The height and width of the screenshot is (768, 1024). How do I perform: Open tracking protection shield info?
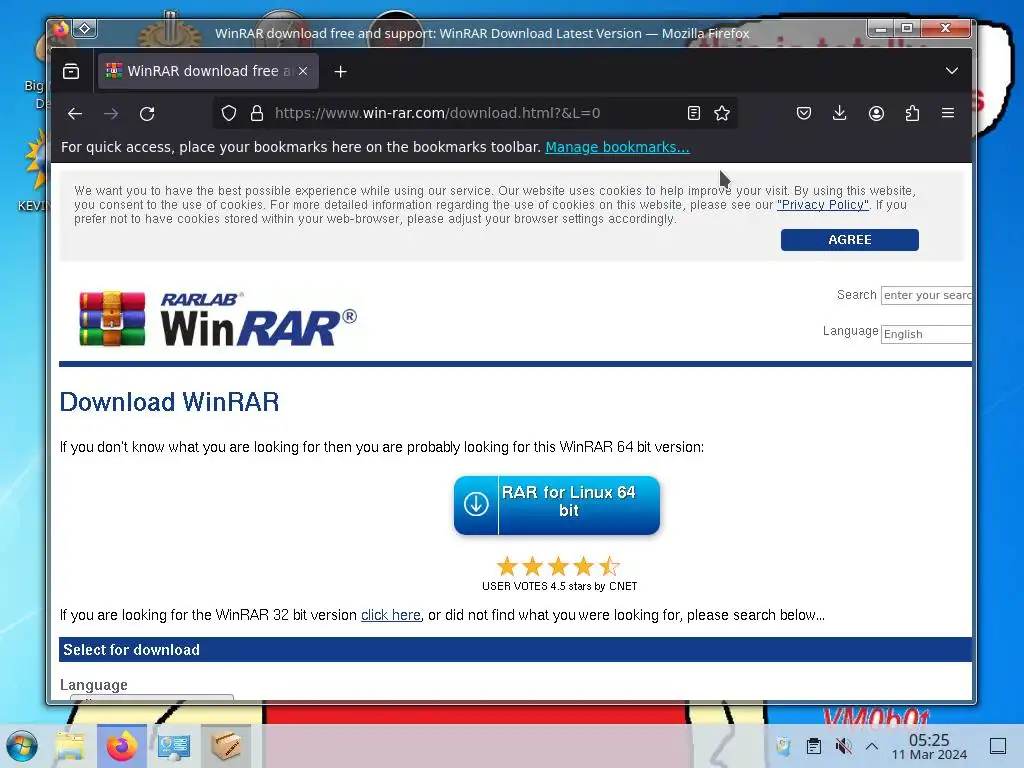click(229, 114)
